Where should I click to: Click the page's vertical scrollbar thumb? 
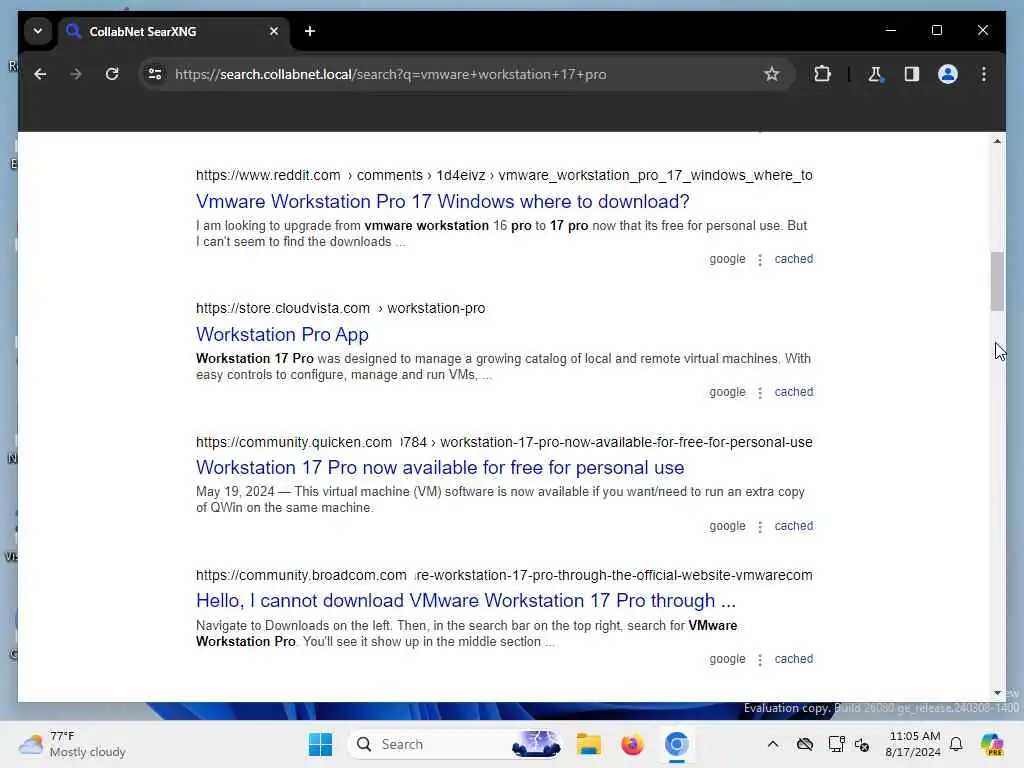(x=997, y=281)
